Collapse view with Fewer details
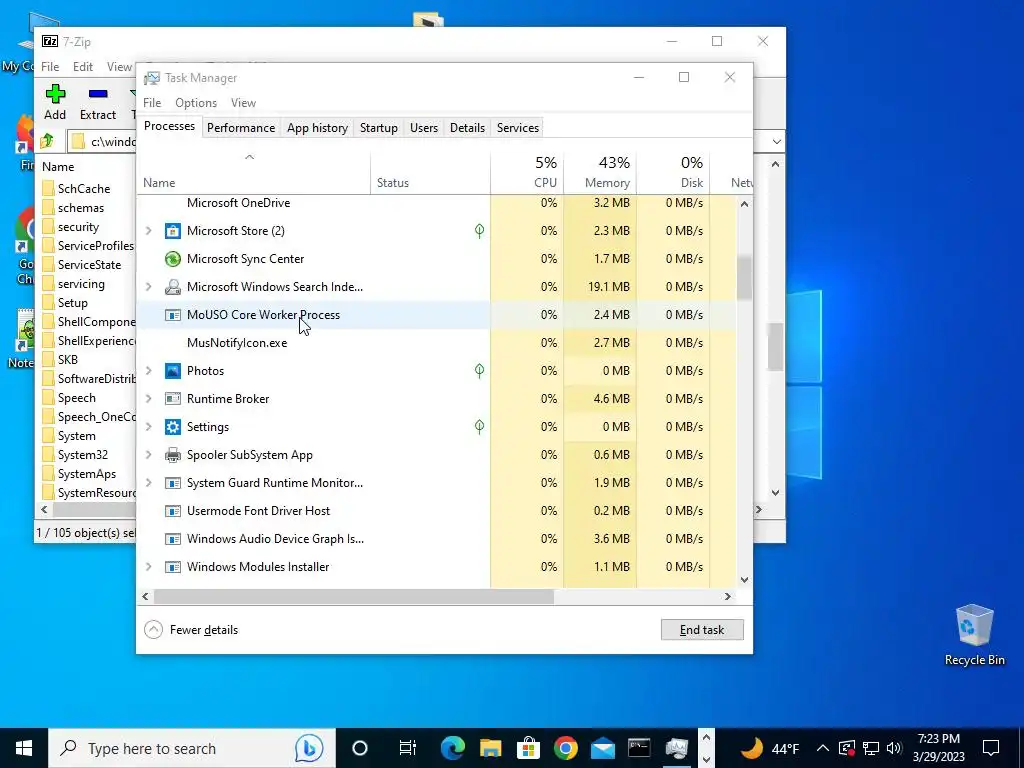Image resolution: width=1024 pixels, height=768 pixels. tap(191, 630)
